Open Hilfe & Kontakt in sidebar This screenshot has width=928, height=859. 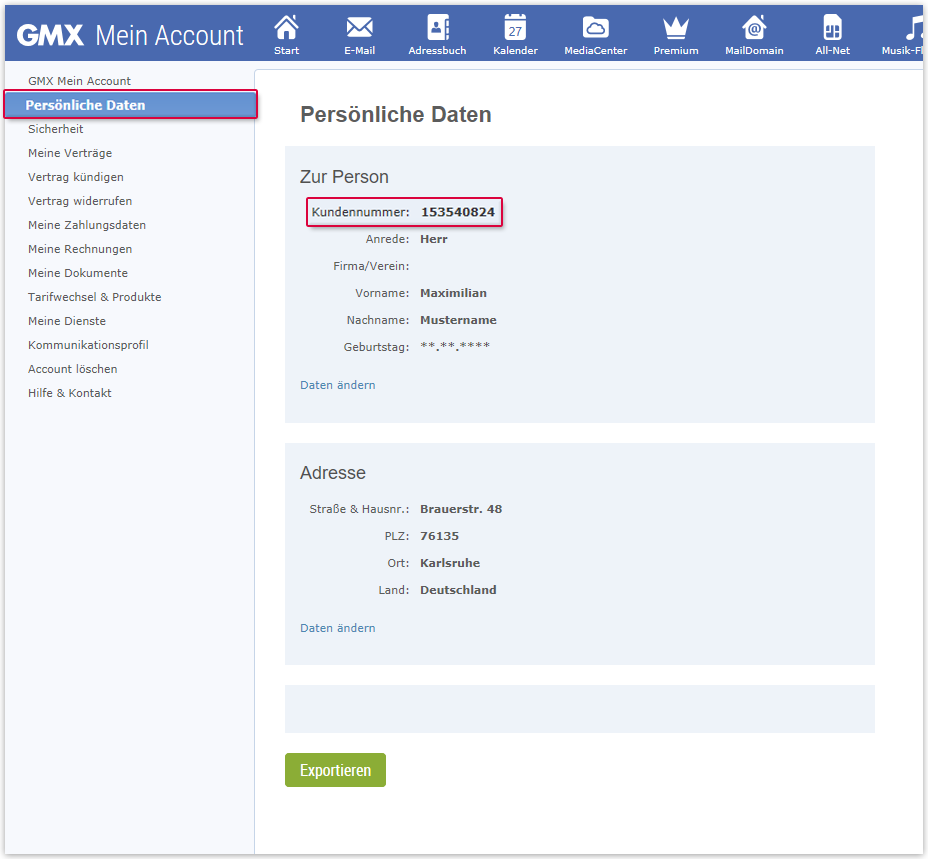pos(69,392)
